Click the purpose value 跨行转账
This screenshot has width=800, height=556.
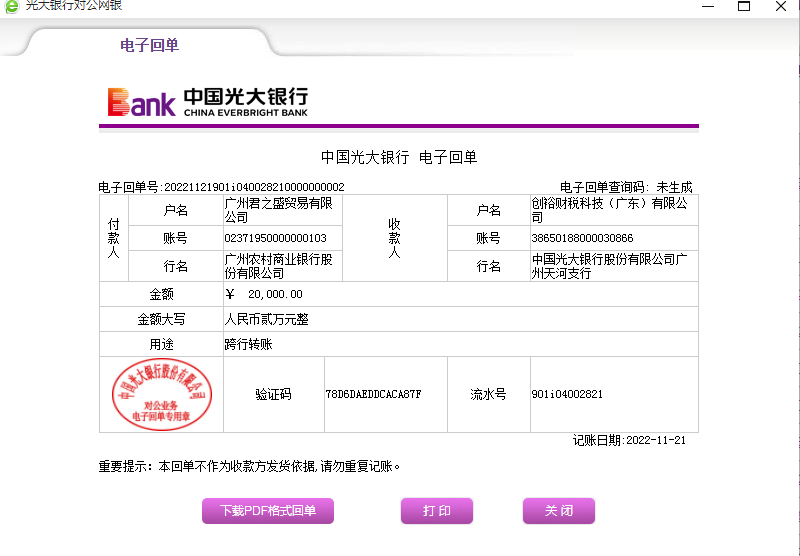point(248,344)
